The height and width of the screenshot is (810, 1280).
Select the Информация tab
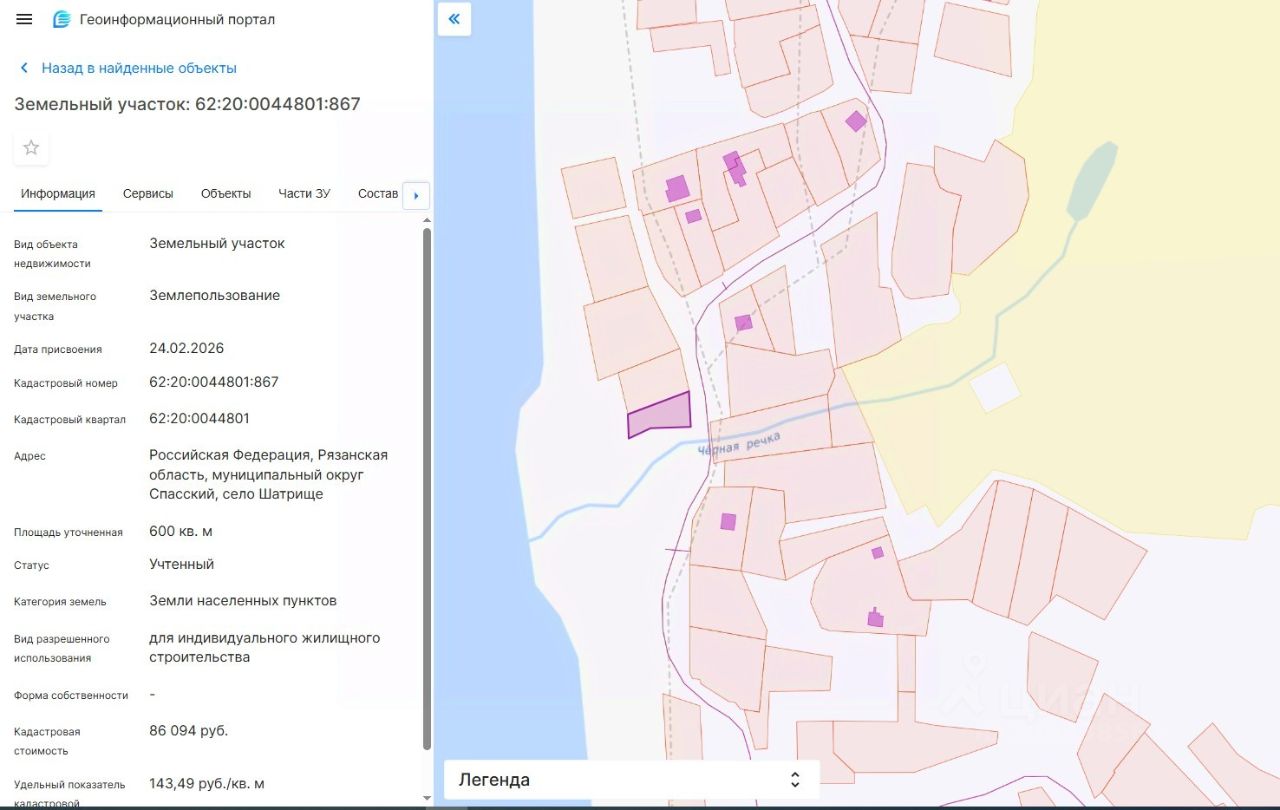click(58, 194)
